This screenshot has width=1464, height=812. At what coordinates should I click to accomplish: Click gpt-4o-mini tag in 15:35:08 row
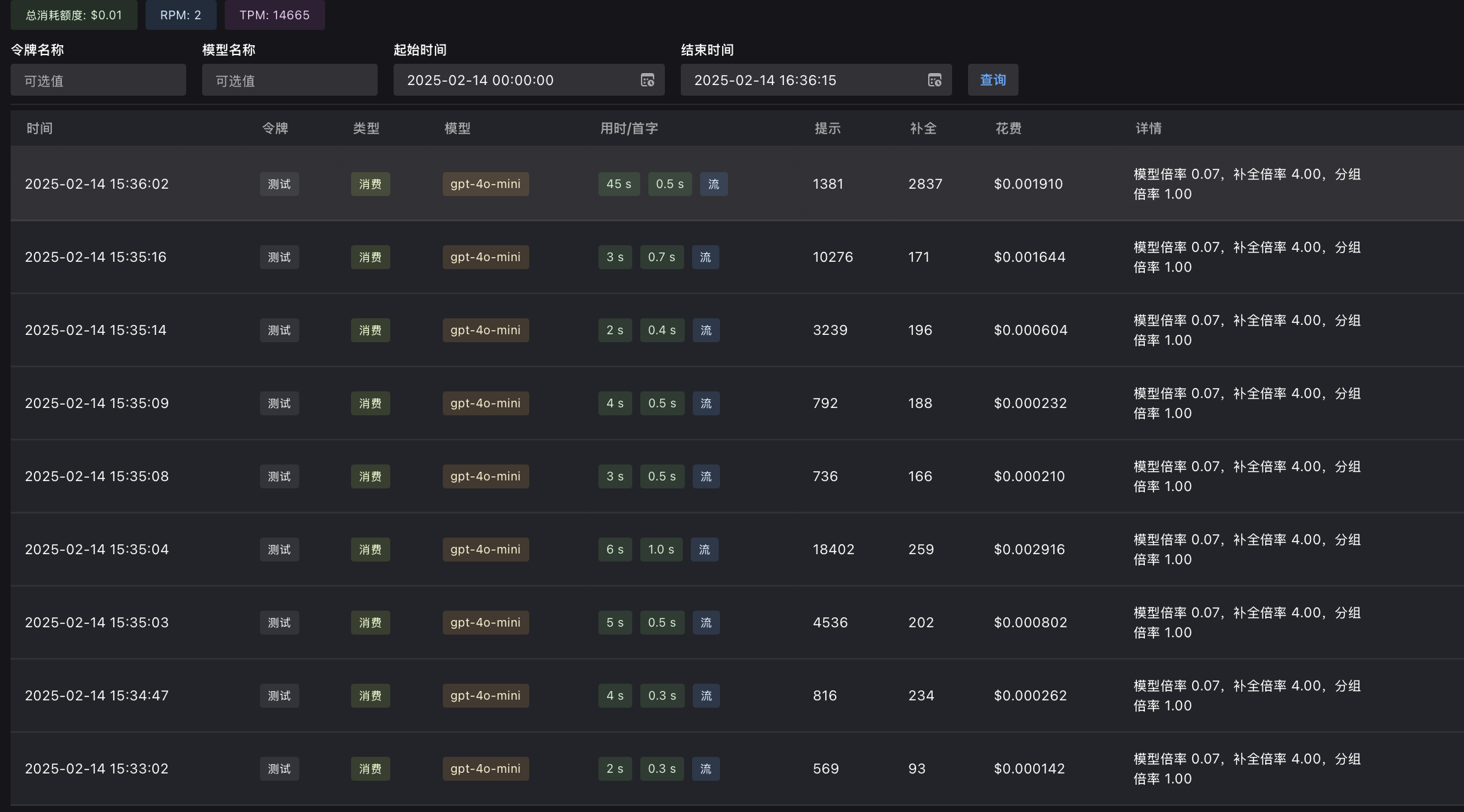[x=486, y=476]
